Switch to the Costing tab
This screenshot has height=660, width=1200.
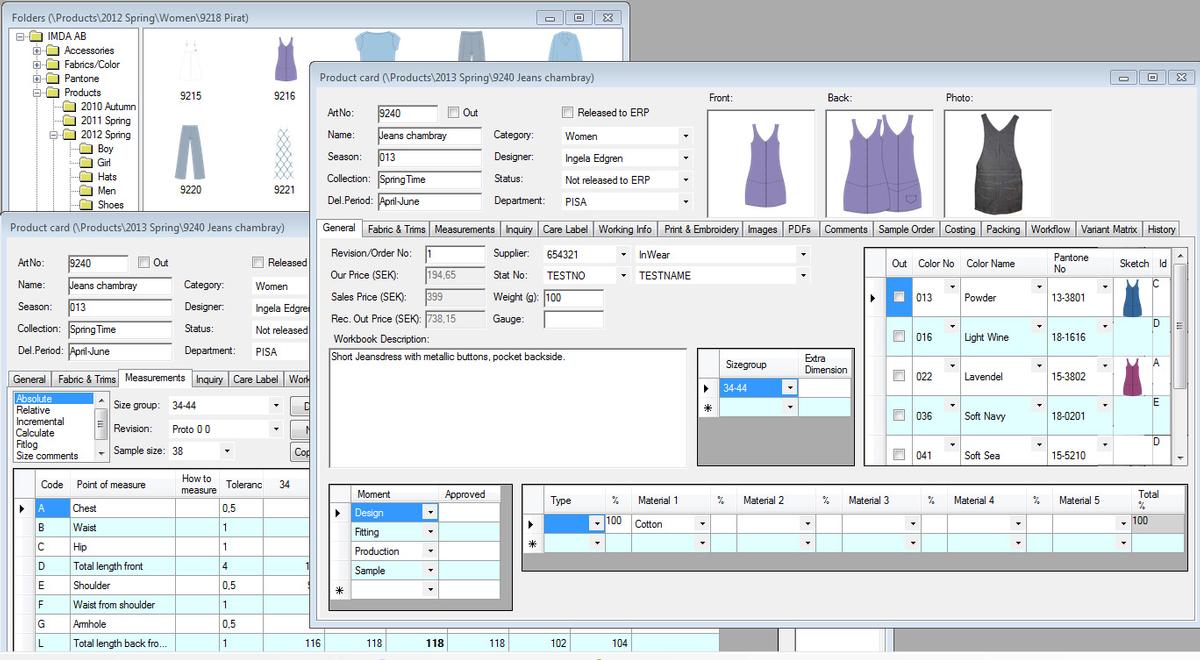(959, 229)
